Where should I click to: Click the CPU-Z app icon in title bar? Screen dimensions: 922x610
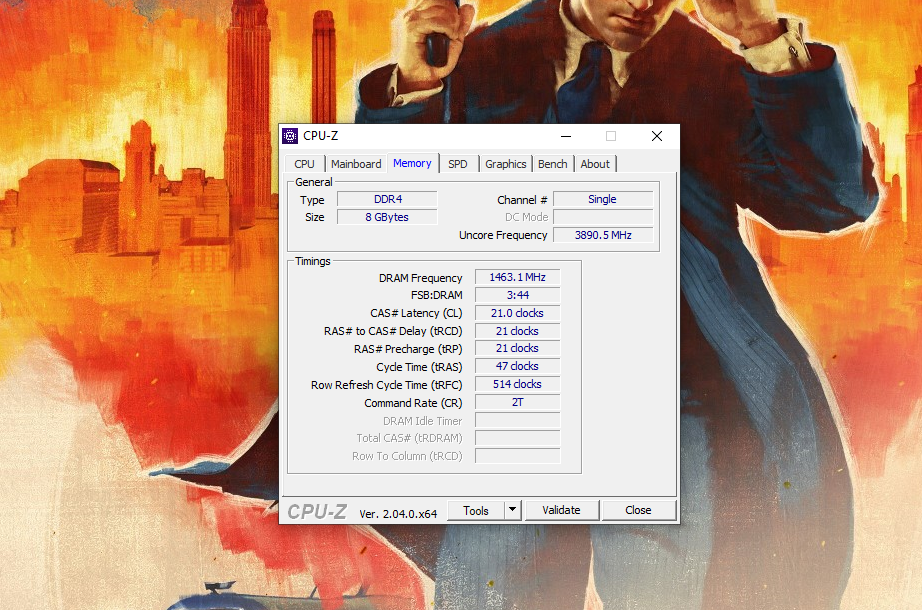tap(290, 136)
